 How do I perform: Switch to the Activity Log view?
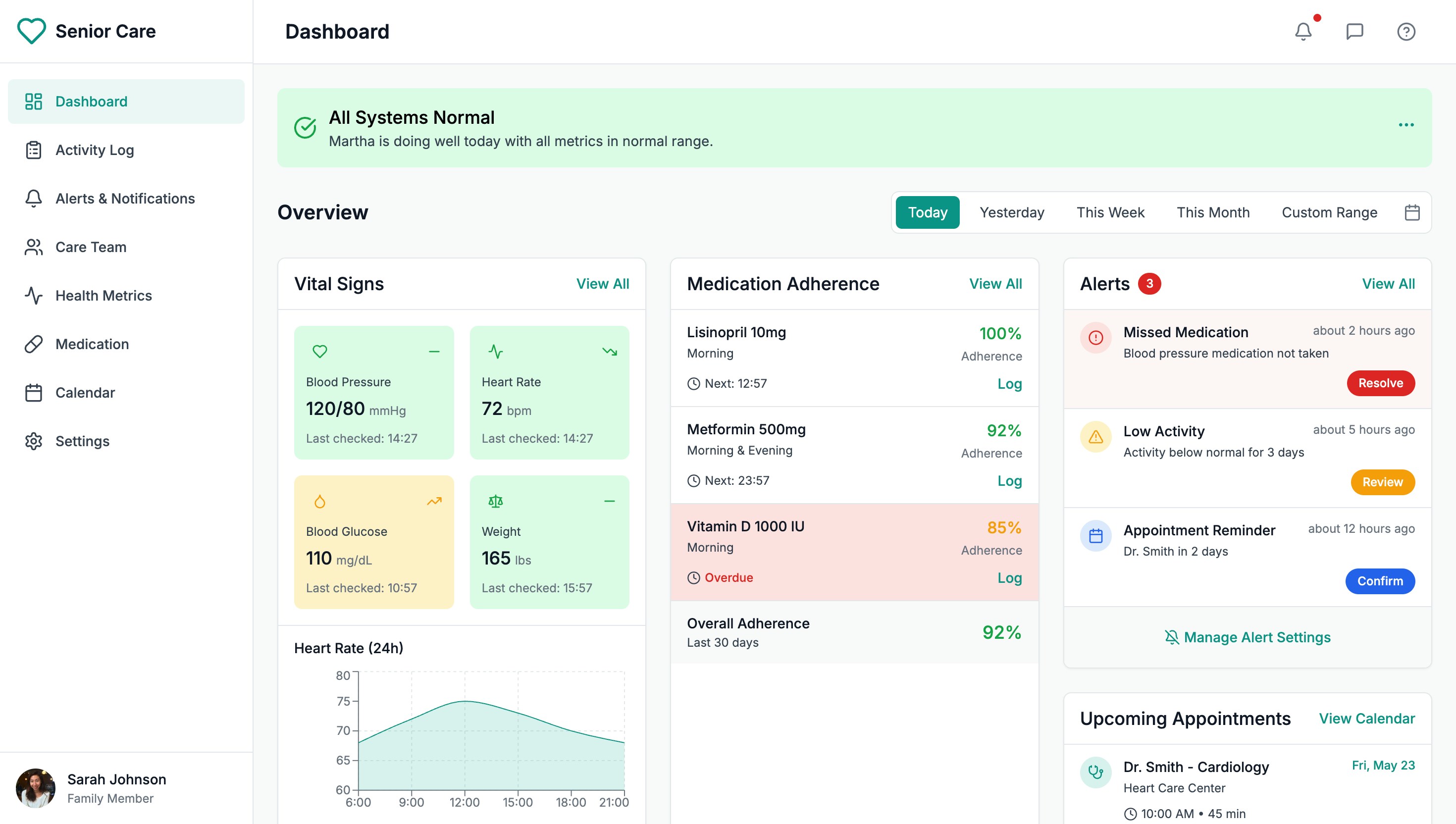pos(95,150)
